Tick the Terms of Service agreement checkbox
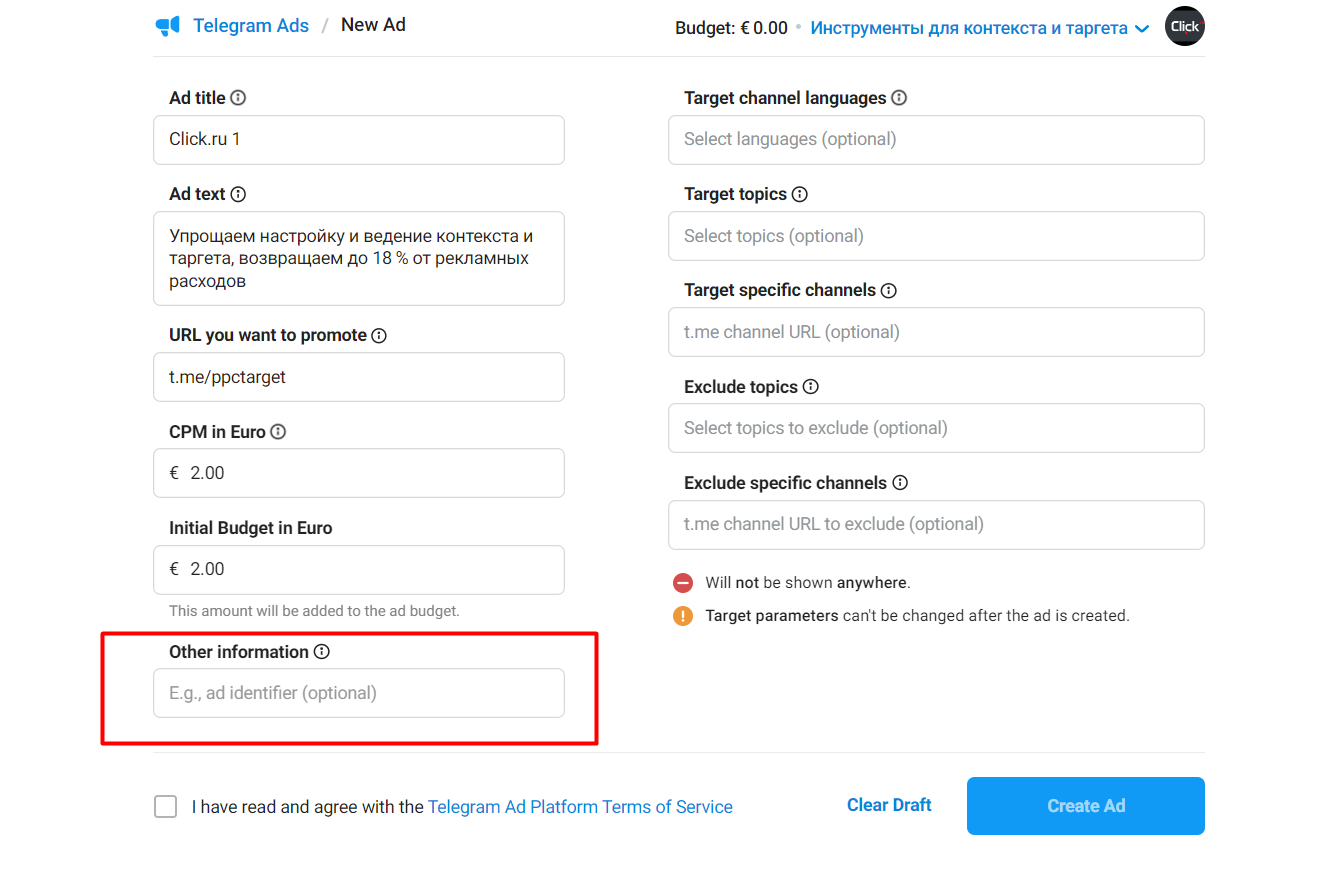The image size is (1328, 879). point(166,807)
